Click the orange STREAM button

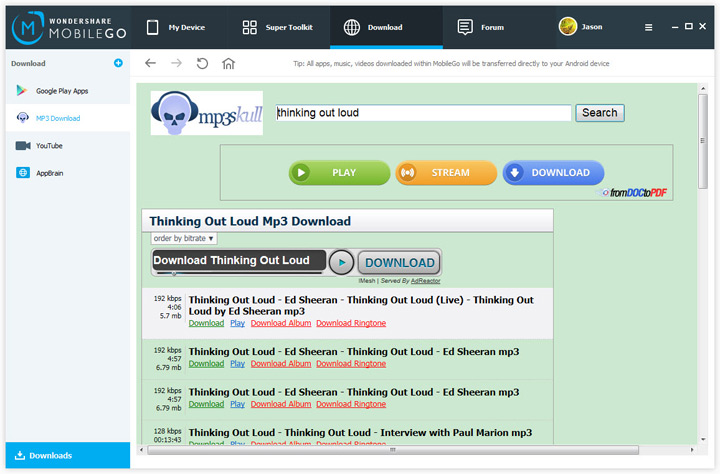pyautogui.click(x=446, y=173)
